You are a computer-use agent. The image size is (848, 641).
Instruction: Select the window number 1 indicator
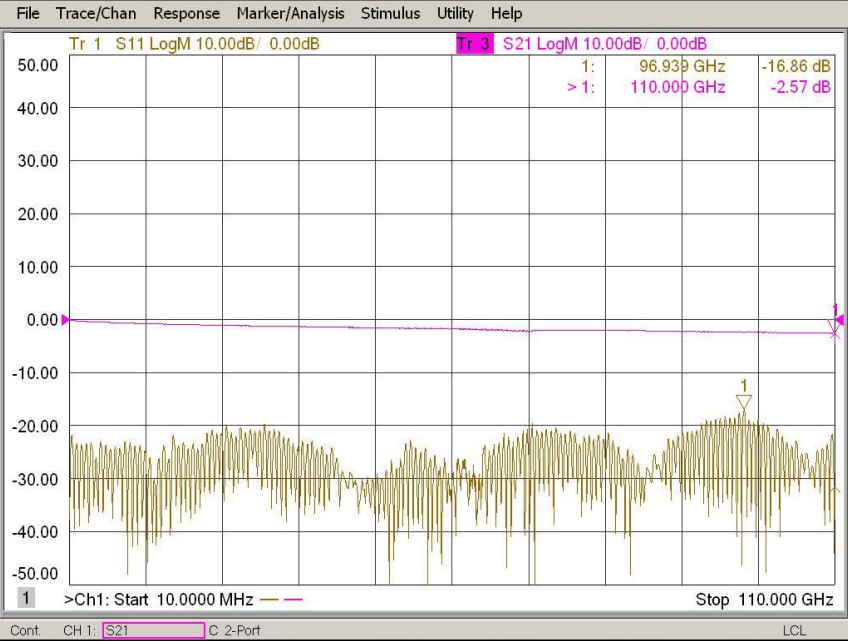coord(27,599)
